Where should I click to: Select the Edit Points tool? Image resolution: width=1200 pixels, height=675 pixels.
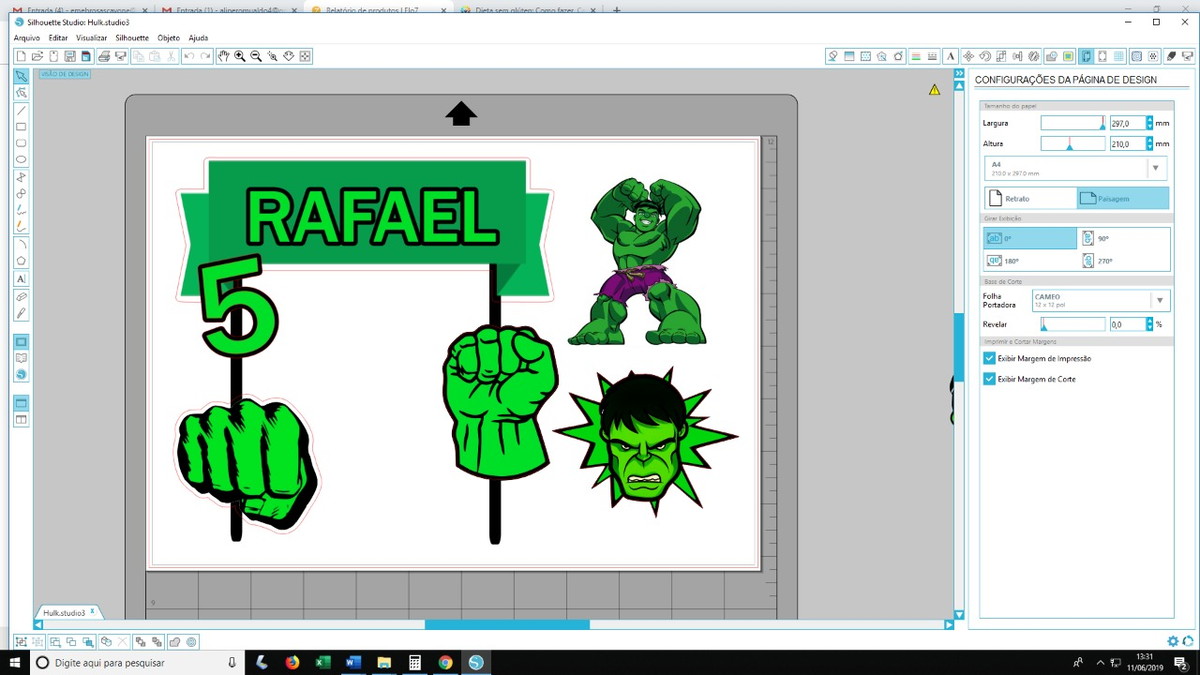[21, 93]
